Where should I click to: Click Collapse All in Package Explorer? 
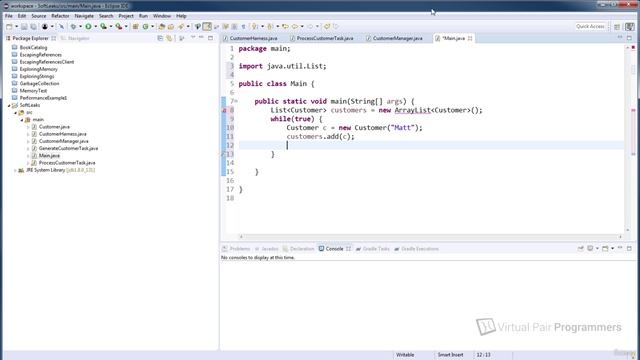[x=160, y=38]
